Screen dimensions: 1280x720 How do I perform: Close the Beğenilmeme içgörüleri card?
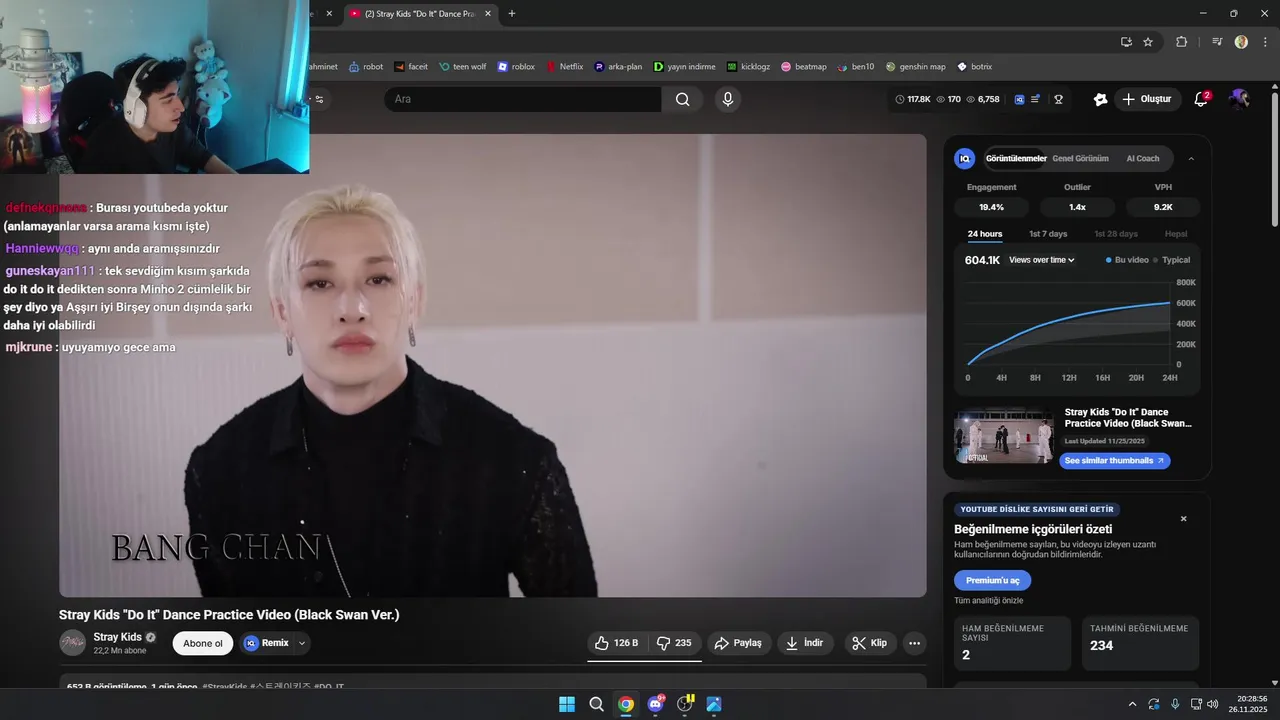(1183, 519)
